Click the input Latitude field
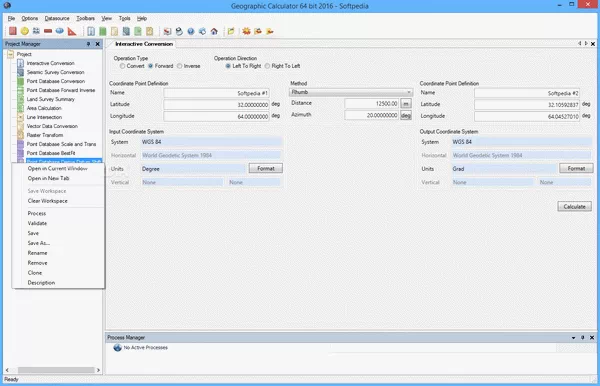Viewport: 600px width, 386px height. 216,104
